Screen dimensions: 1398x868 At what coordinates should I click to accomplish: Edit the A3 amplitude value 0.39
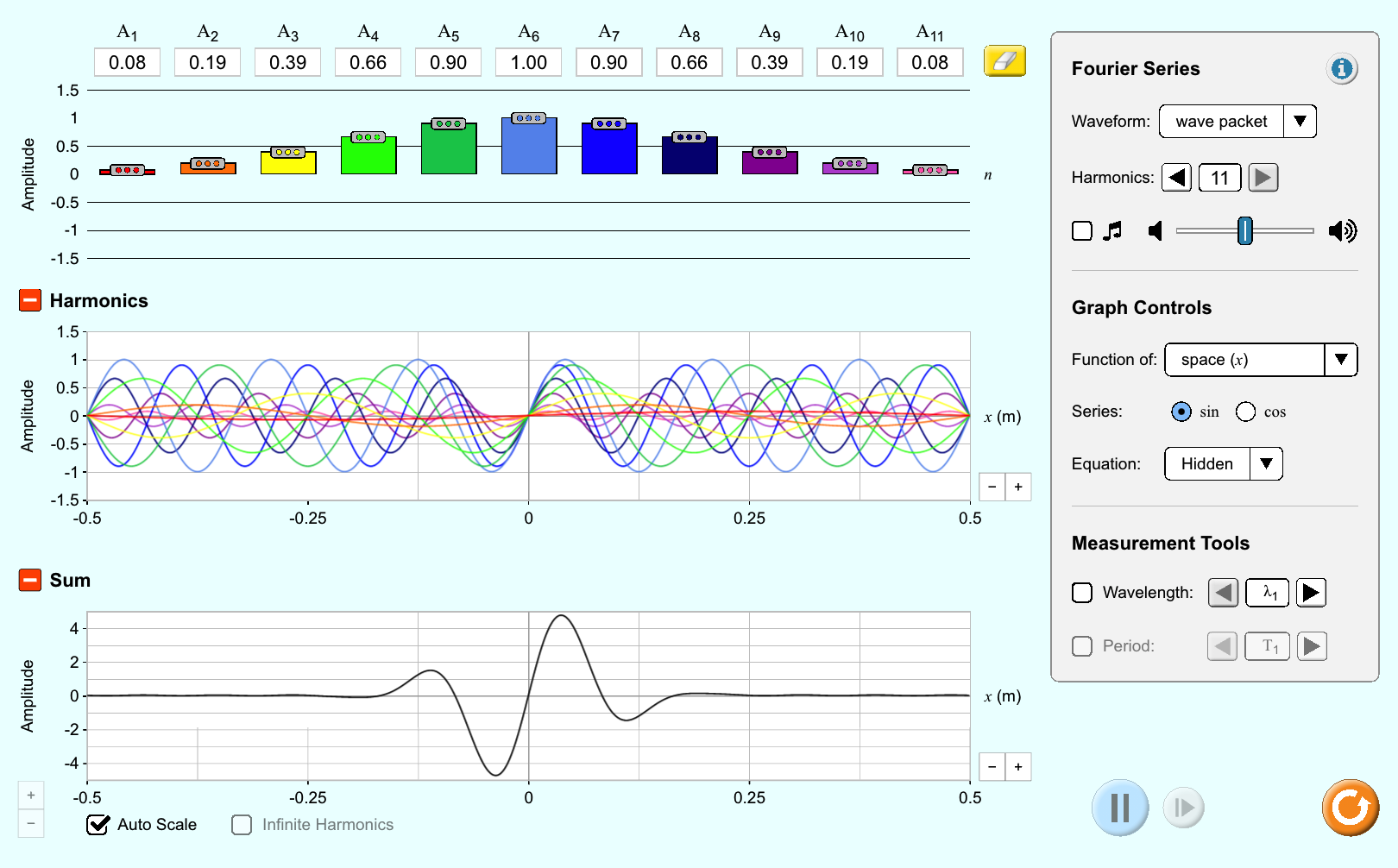pyautogui.click(x=287, y=63)
